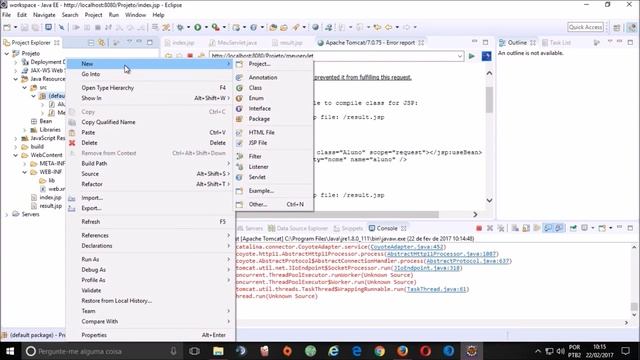This screenshot has height=360, width=640.
Task: Click the Console Terminate red square icon
Action: [479, 228]
